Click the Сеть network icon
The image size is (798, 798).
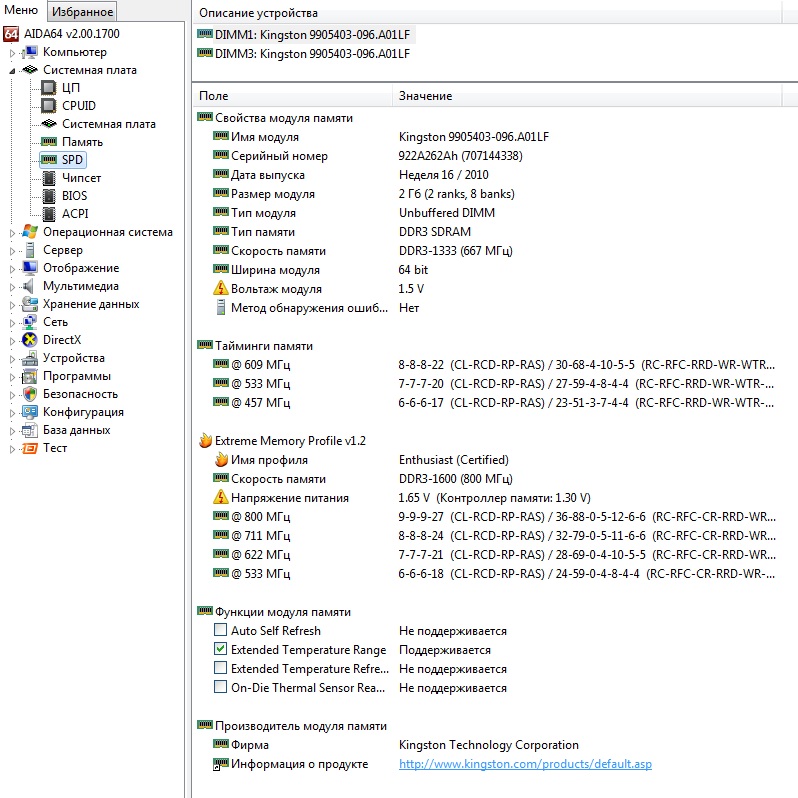(30, 322)
